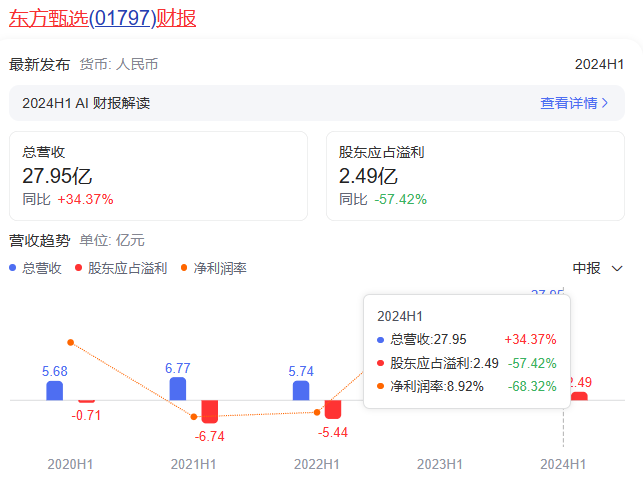Viewport: 643px width, 480px height.
Task: Click the 2024H1 period label at top right
Action: pyautogui.click(x=599, y=64)
